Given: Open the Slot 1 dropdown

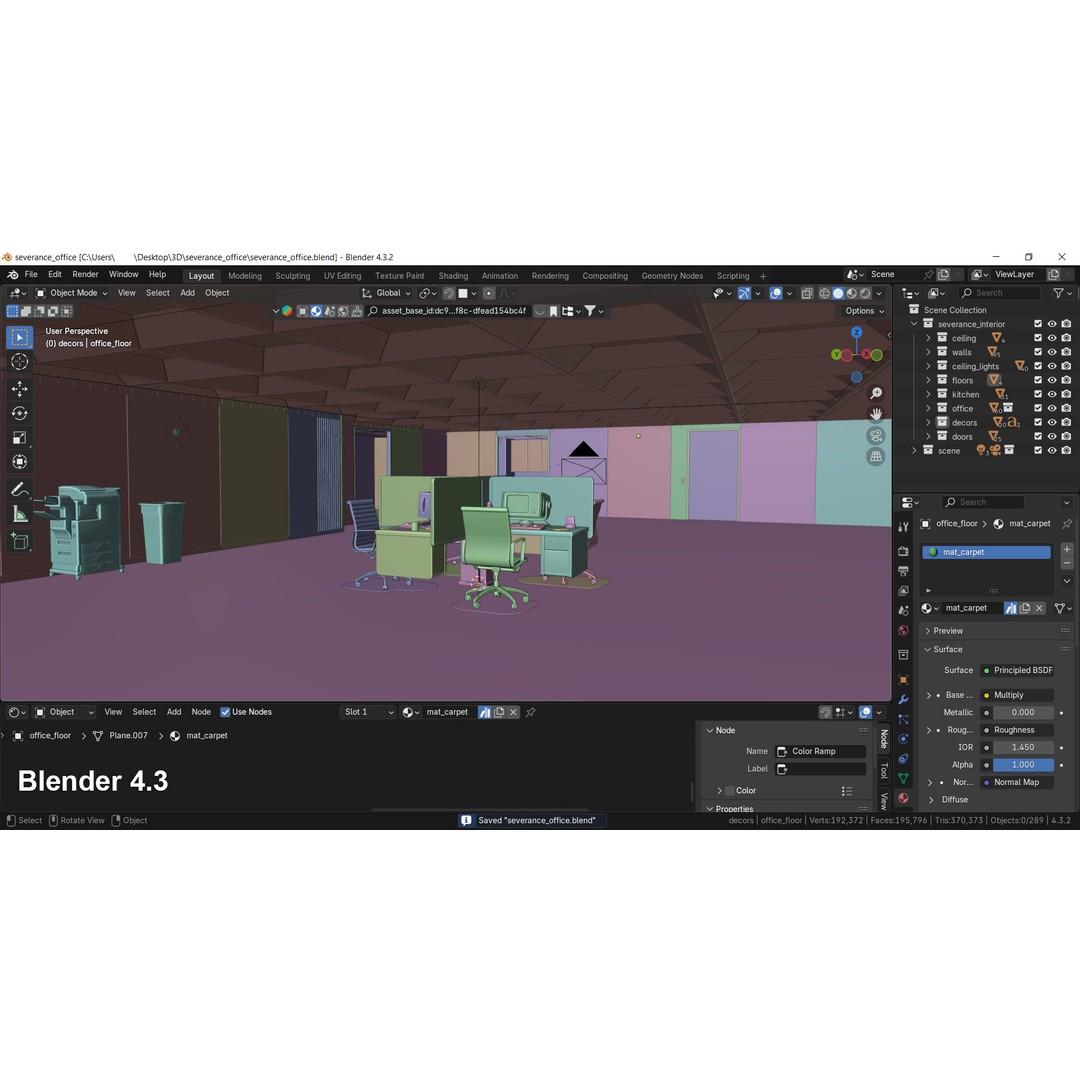Looking at the screenshot, I should [368, 712].
